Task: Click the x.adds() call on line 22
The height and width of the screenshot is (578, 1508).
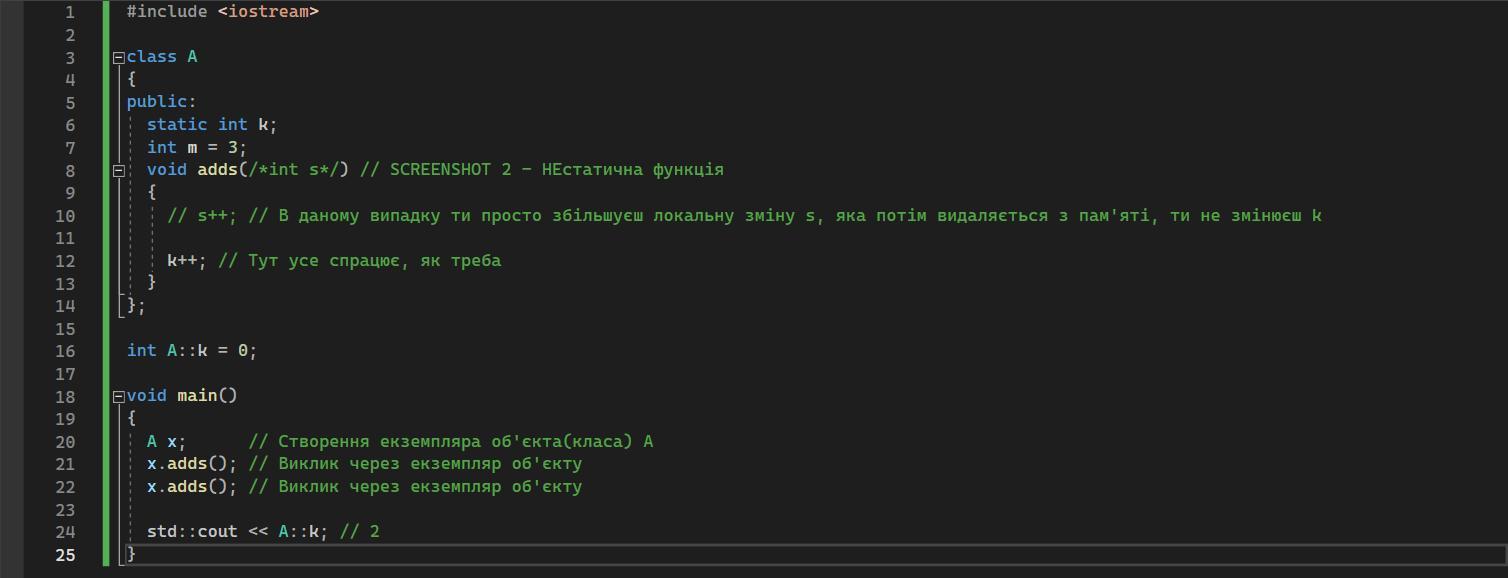Action: (191, 487)
